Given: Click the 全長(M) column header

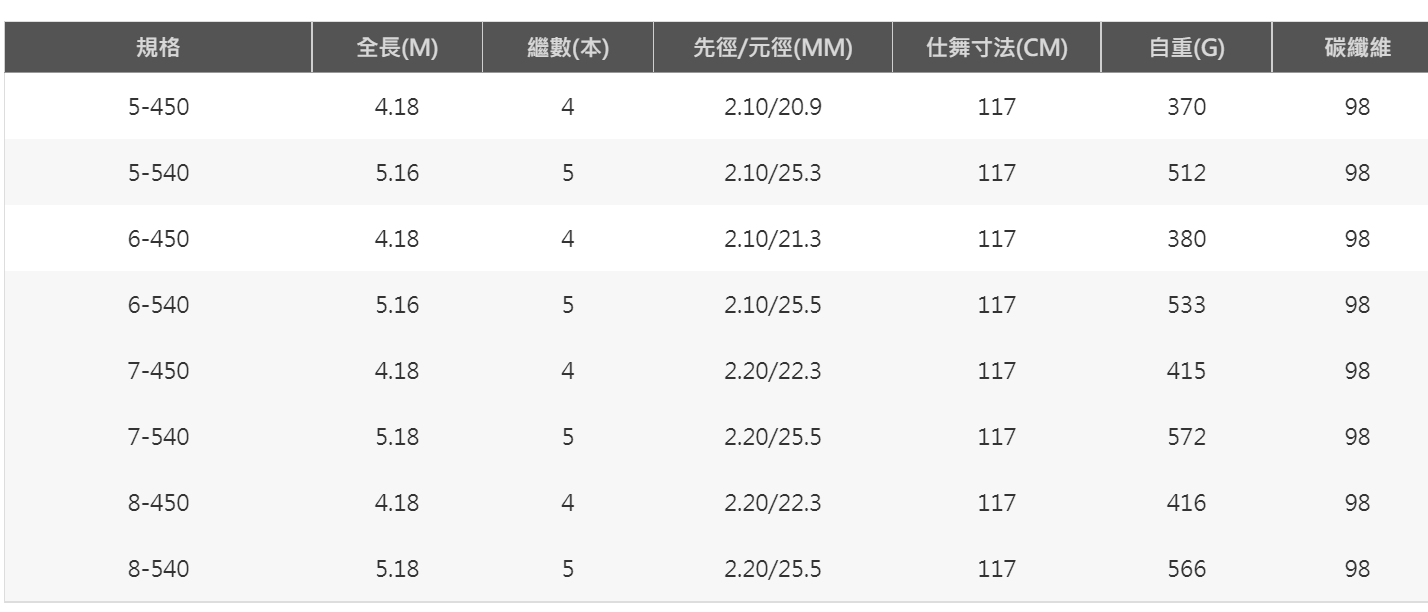Looking at the screenshot, I should (397, 48).
